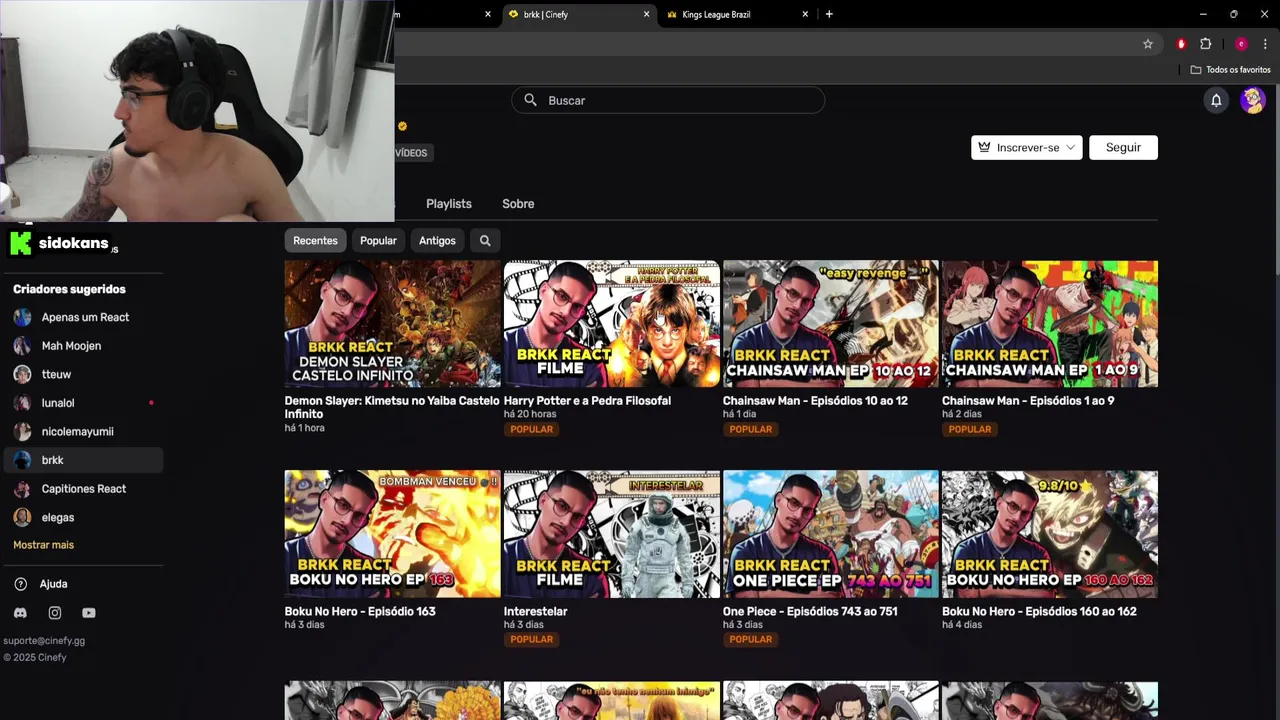Click the Mah Moojen avatar
Viewport: 1280px width, 720px height.
pos(22,346)
